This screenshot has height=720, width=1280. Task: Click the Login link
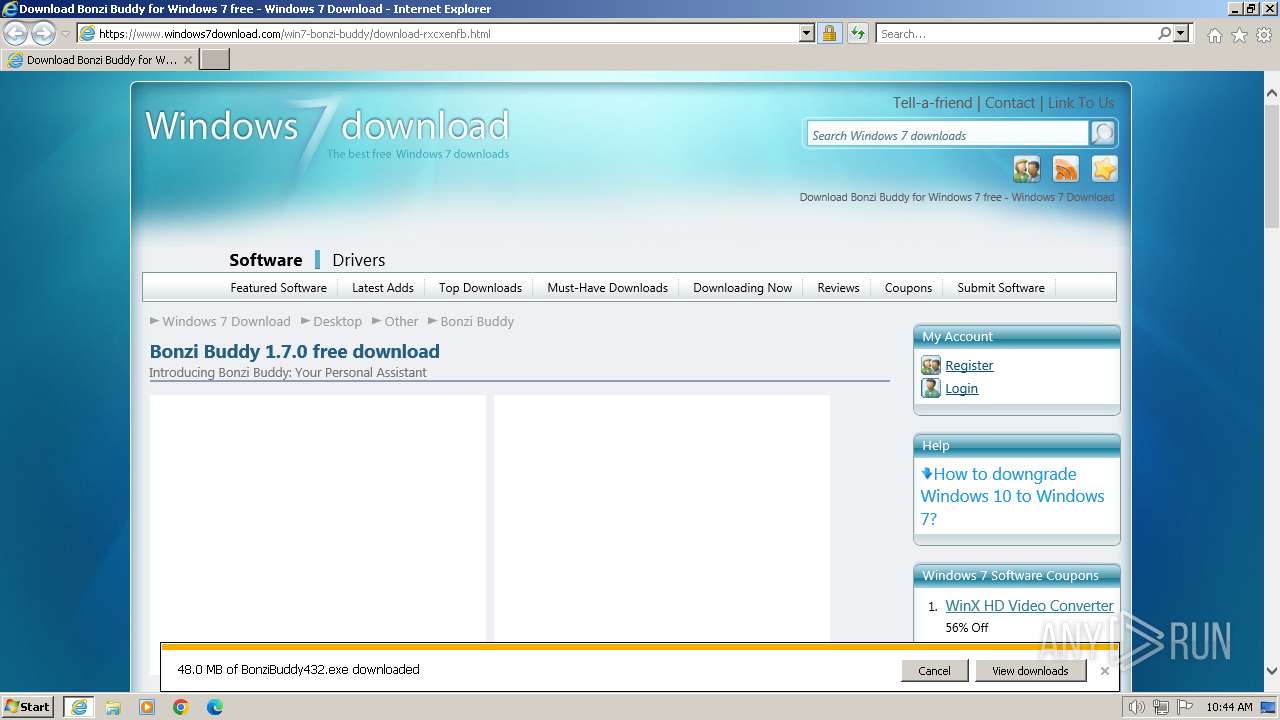pos(961,389)
